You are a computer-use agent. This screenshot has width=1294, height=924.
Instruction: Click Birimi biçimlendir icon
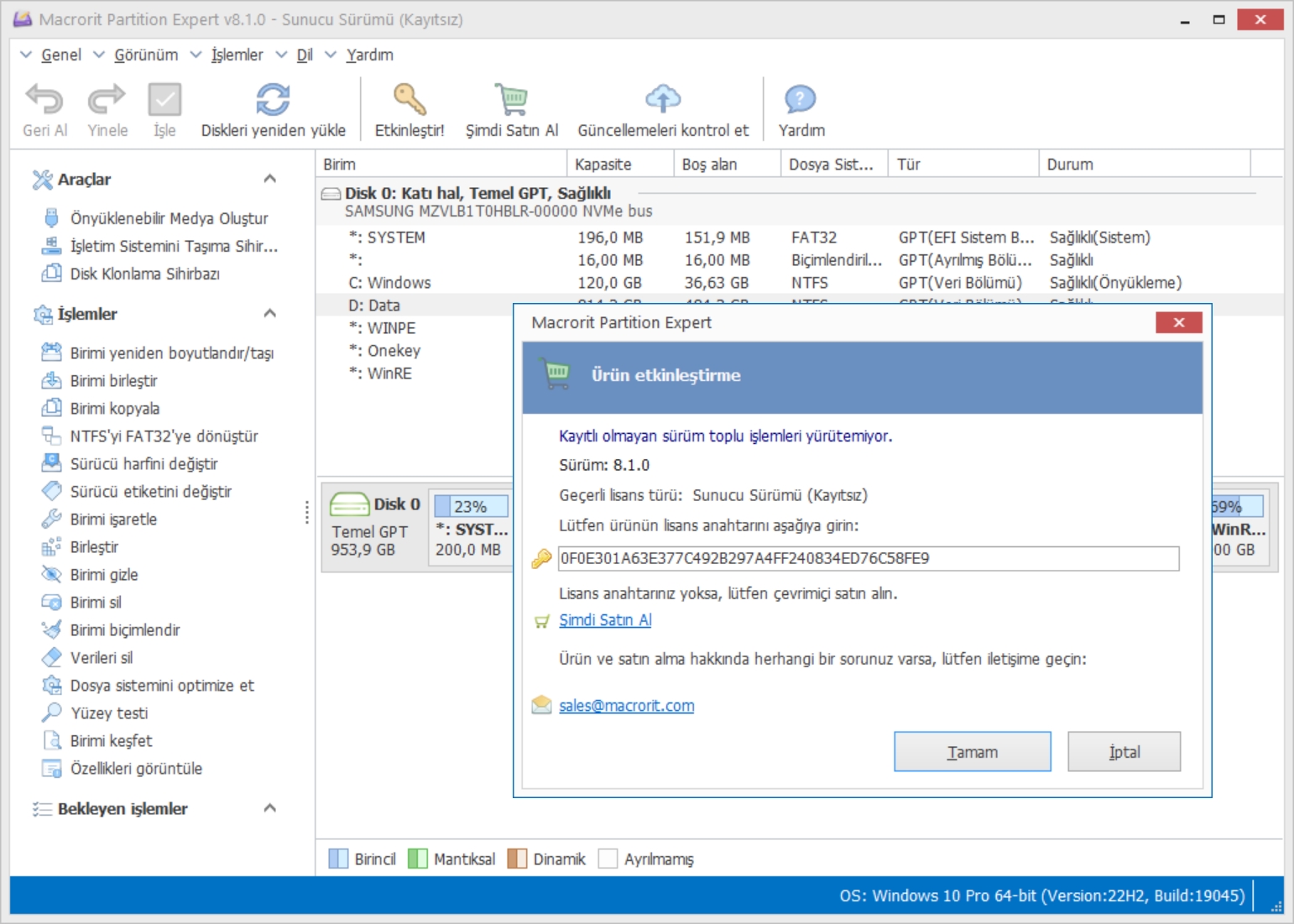[x=51, y=629]
